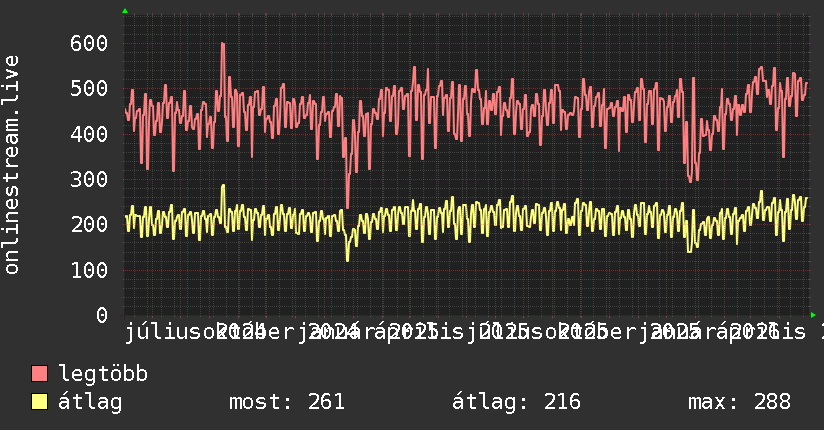Click the legtöbb legend label

click(103, 374)
